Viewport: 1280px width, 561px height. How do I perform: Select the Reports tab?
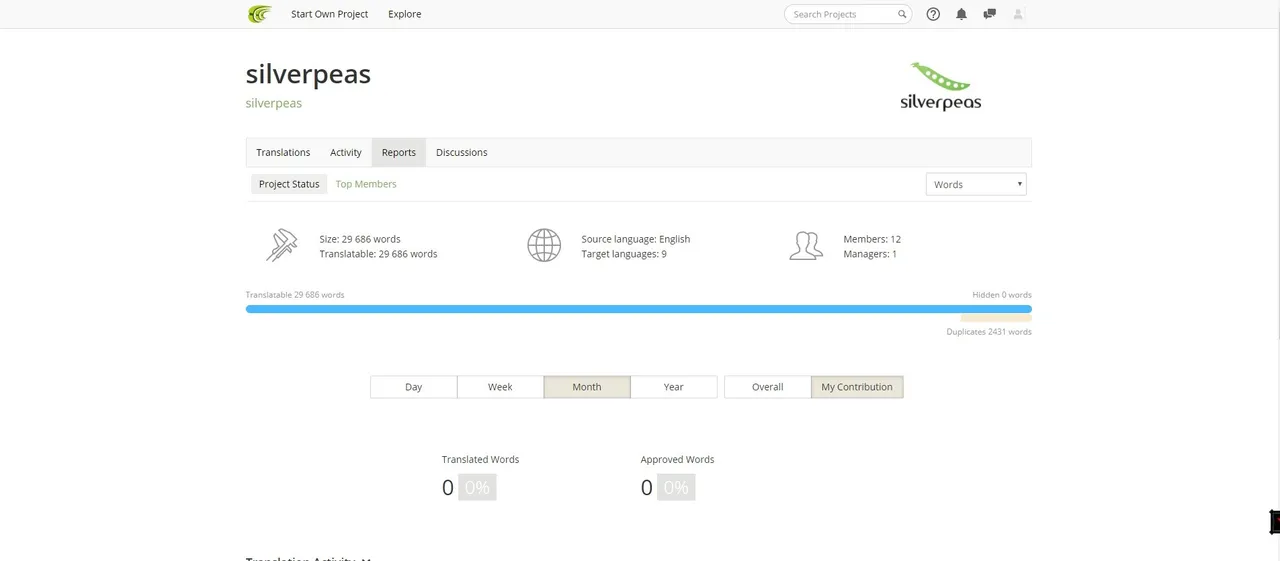point(399,152)
